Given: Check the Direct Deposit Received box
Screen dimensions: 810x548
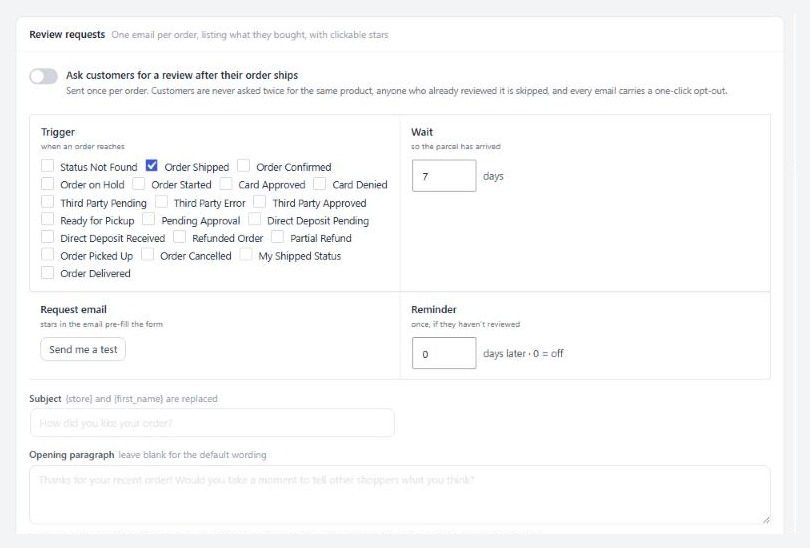Looking at the screenshot, I should coord(48,237).
